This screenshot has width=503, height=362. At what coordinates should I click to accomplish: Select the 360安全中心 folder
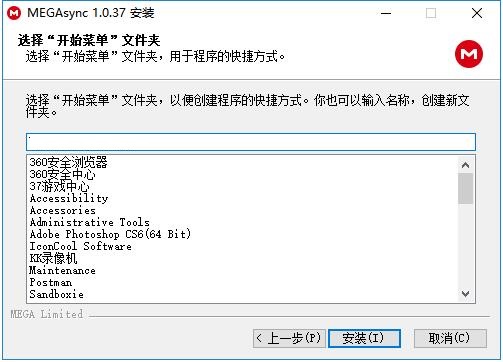[62, 174]
